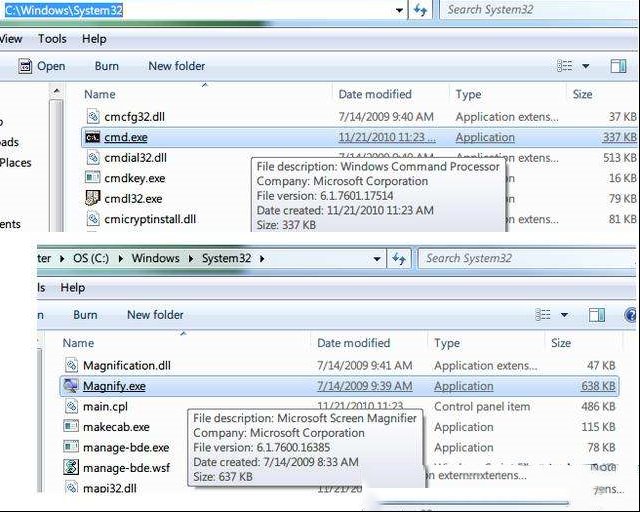The image size is (640, 512).
Task: Click the manage-bde.exe file icon
Action: coord(71,447)
